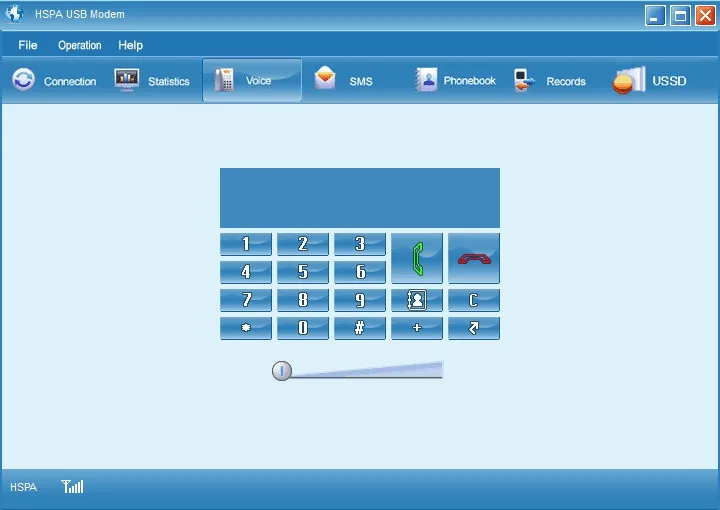The width and height of the screenshot is (720, 510).
Task: Open contacts via keypad phonebook icon
Action: coord(416,300)
